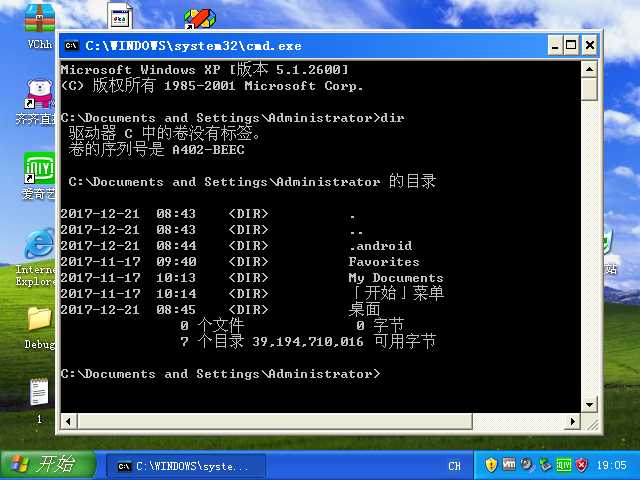Click the disc-shaped tray icon next to VMware
The width and height of the screenshot is (640, 480).
(x=527, y=464)
